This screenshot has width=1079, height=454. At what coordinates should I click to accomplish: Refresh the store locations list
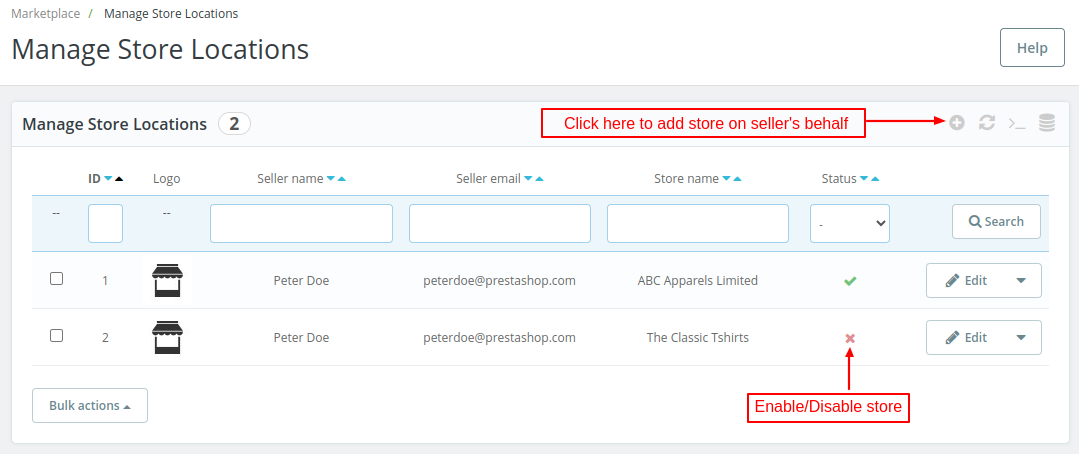click(x=987, y=123)
